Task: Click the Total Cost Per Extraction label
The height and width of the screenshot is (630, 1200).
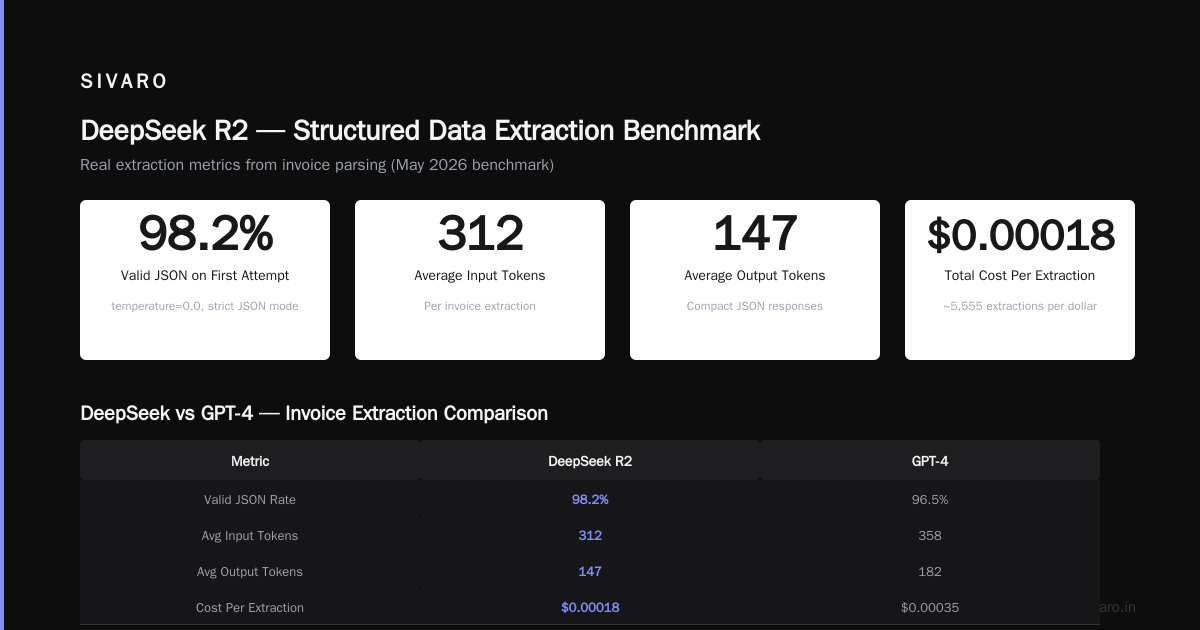Action: (1020, 275)
